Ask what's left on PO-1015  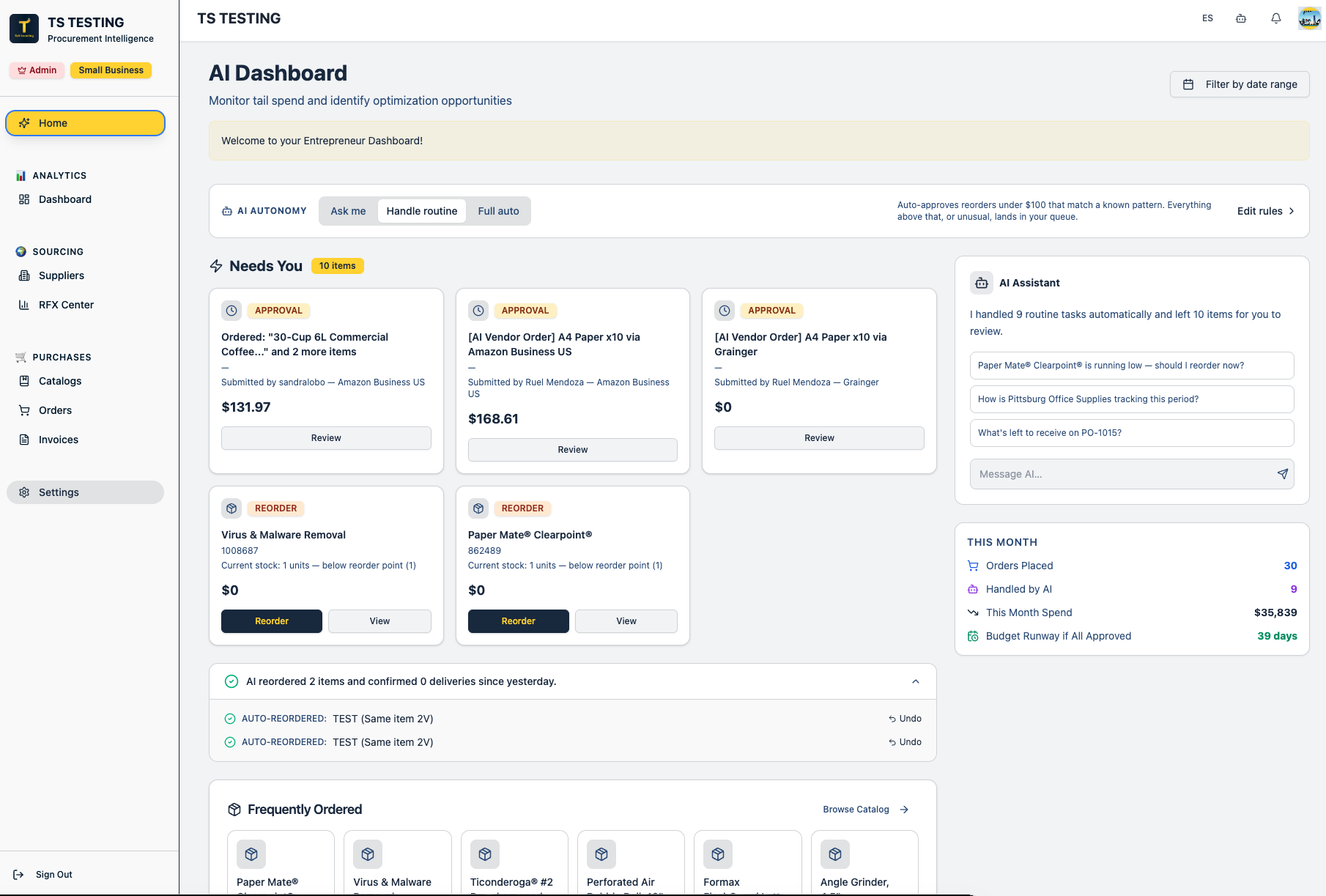[1132, 433]
